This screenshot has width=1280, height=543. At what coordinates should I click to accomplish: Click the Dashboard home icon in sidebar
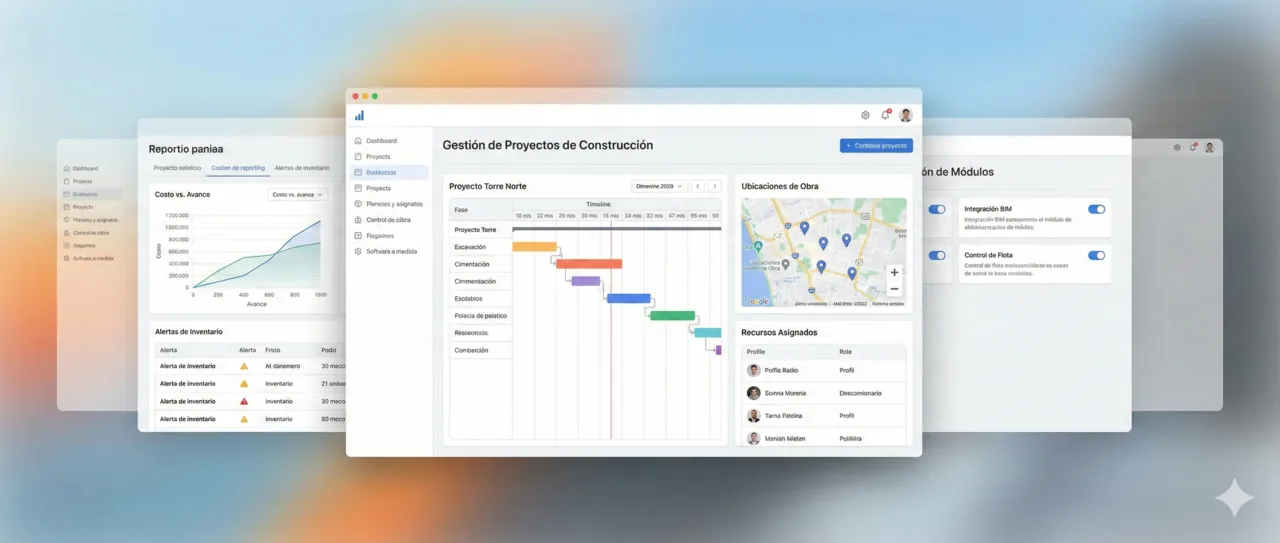[358, 141]
